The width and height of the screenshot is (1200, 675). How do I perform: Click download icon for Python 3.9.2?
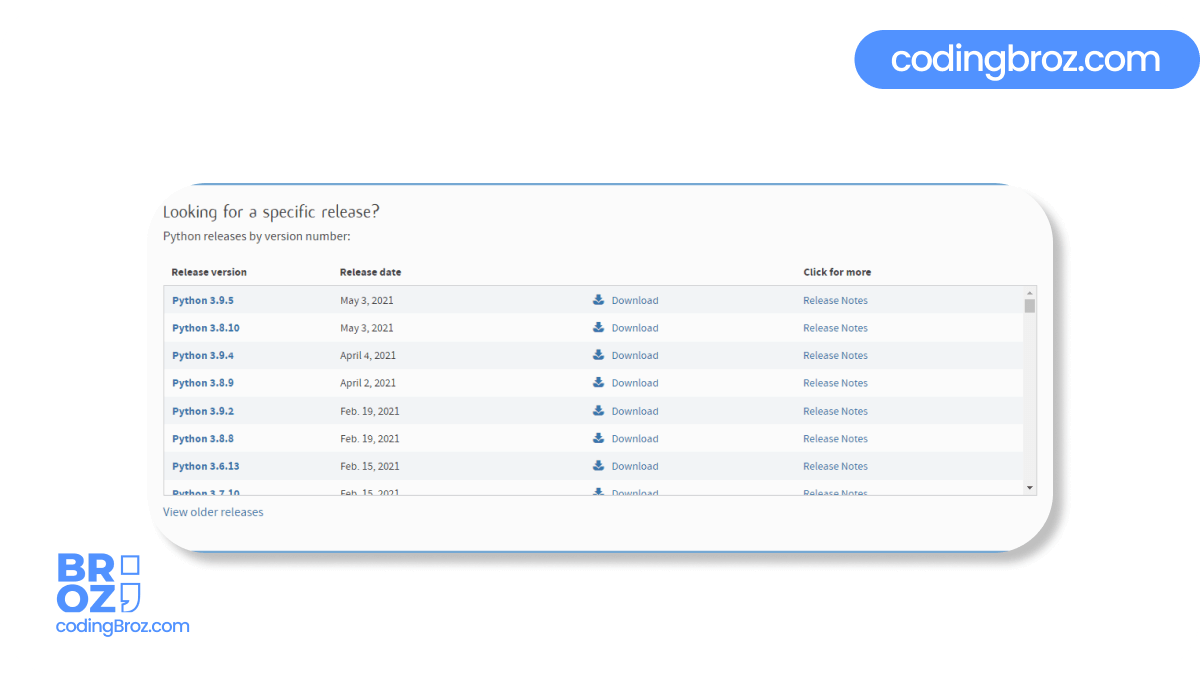click(598, 410)
